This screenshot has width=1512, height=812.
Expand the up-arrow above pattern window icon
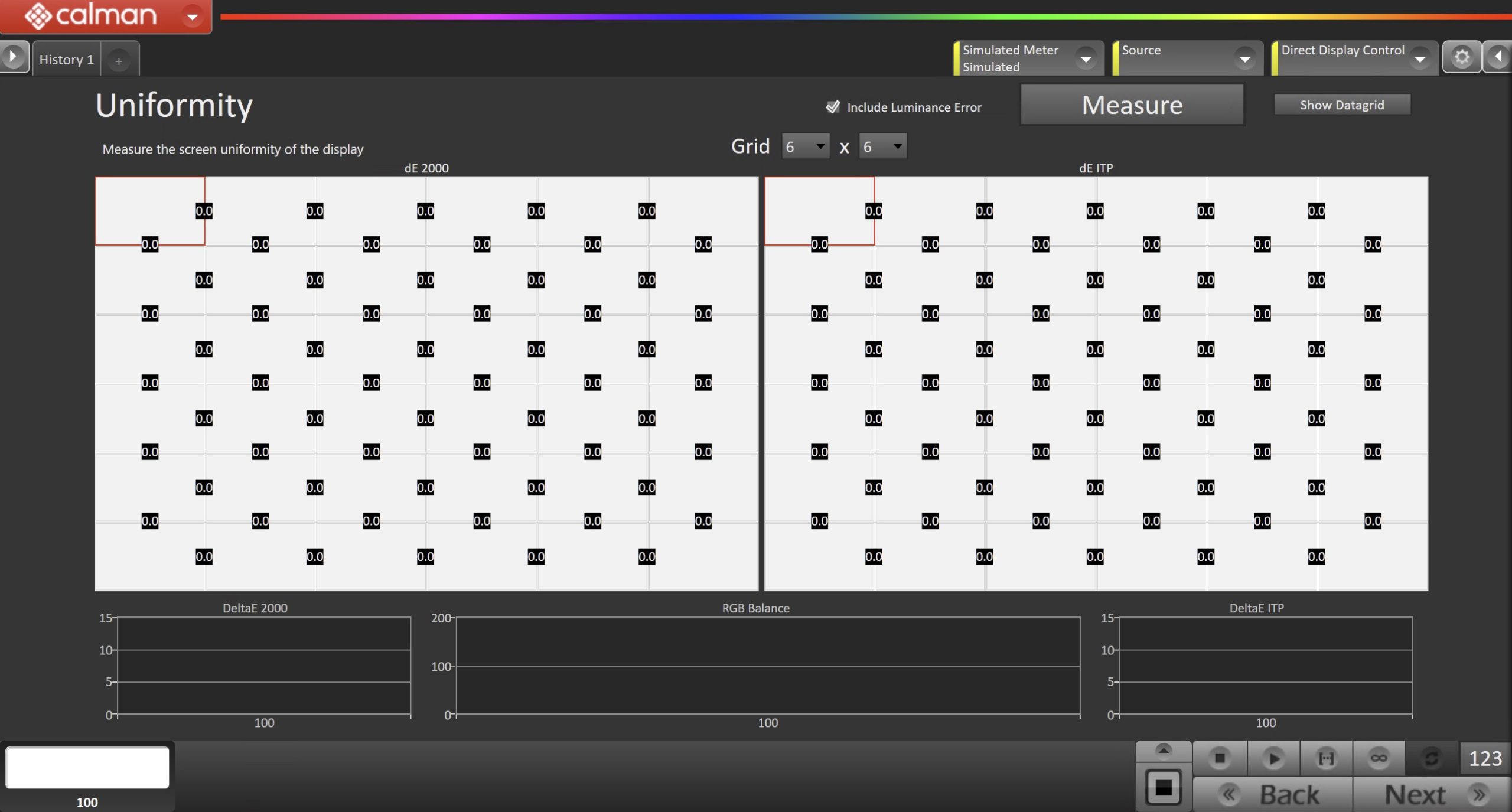click(x=1163, y=751)
